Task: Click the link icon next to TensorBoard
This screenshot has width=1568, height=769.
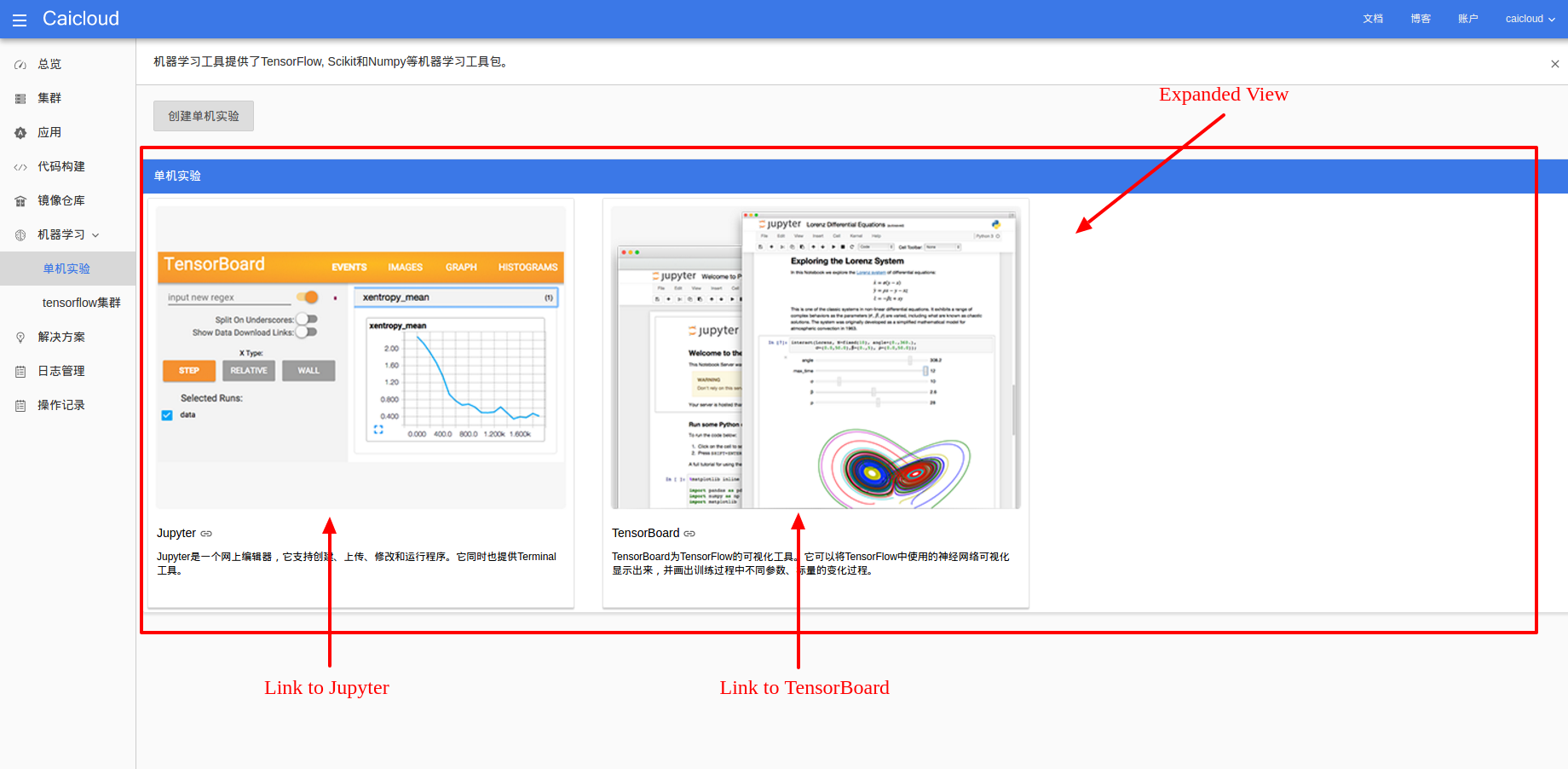Action: 689,534
